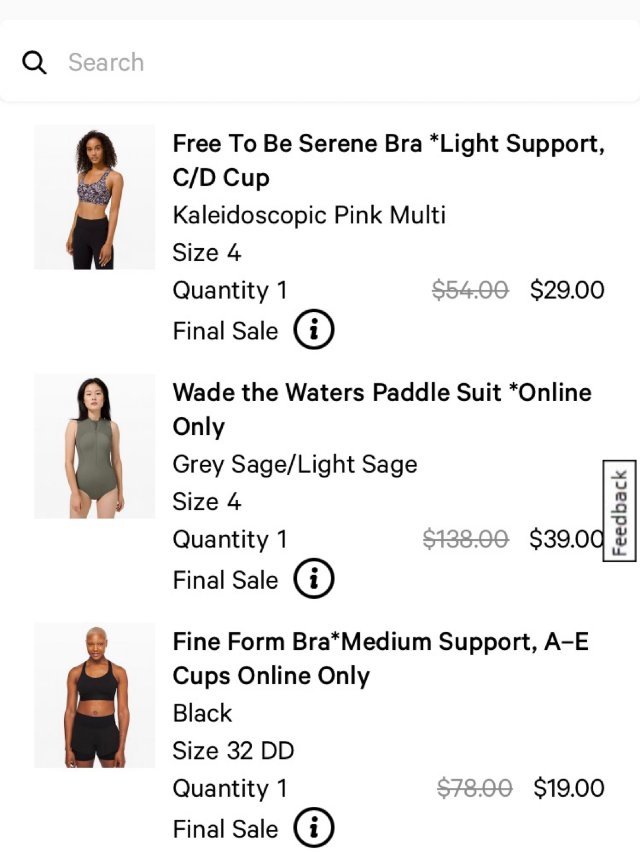Click the search magnifier icon

34,63
